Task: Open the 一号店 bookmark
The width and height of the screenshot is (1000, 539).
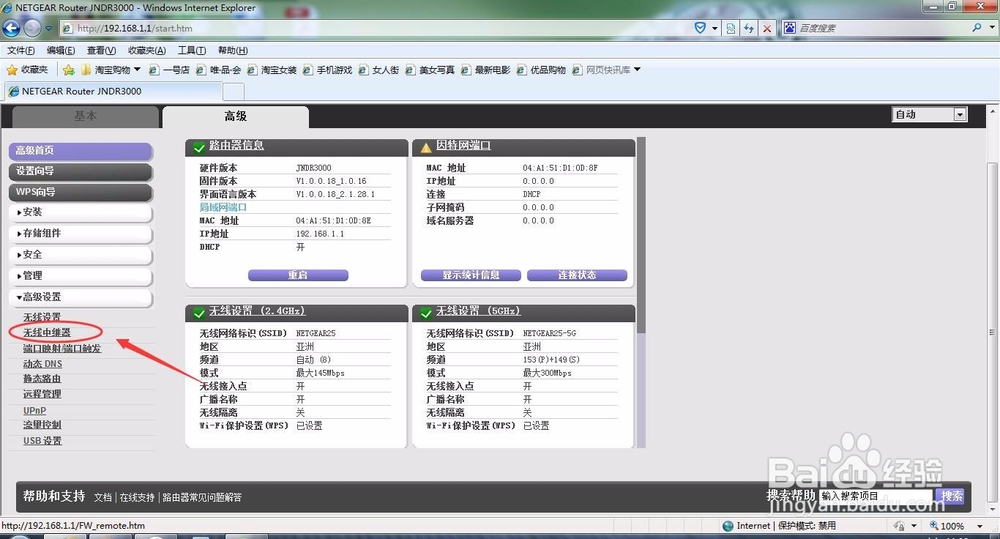Action: click(169, 70)
